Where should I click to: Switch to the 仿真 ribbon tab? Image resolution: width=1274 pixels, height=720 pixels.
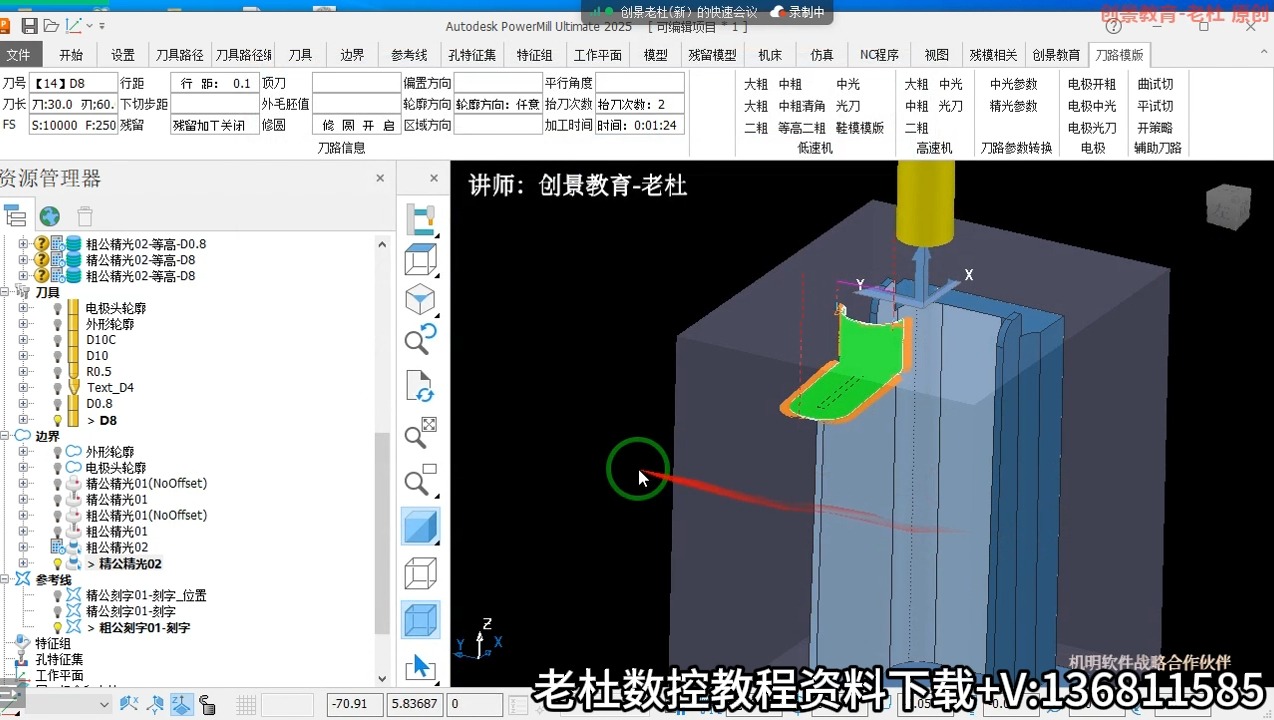click(822, 55)
